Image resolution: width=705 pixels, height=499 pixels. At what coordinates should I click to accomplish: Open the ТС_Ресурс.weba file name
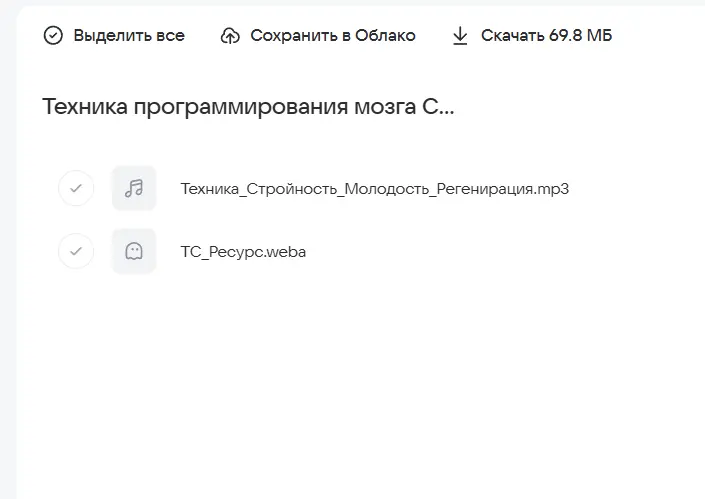click(243, 252)
